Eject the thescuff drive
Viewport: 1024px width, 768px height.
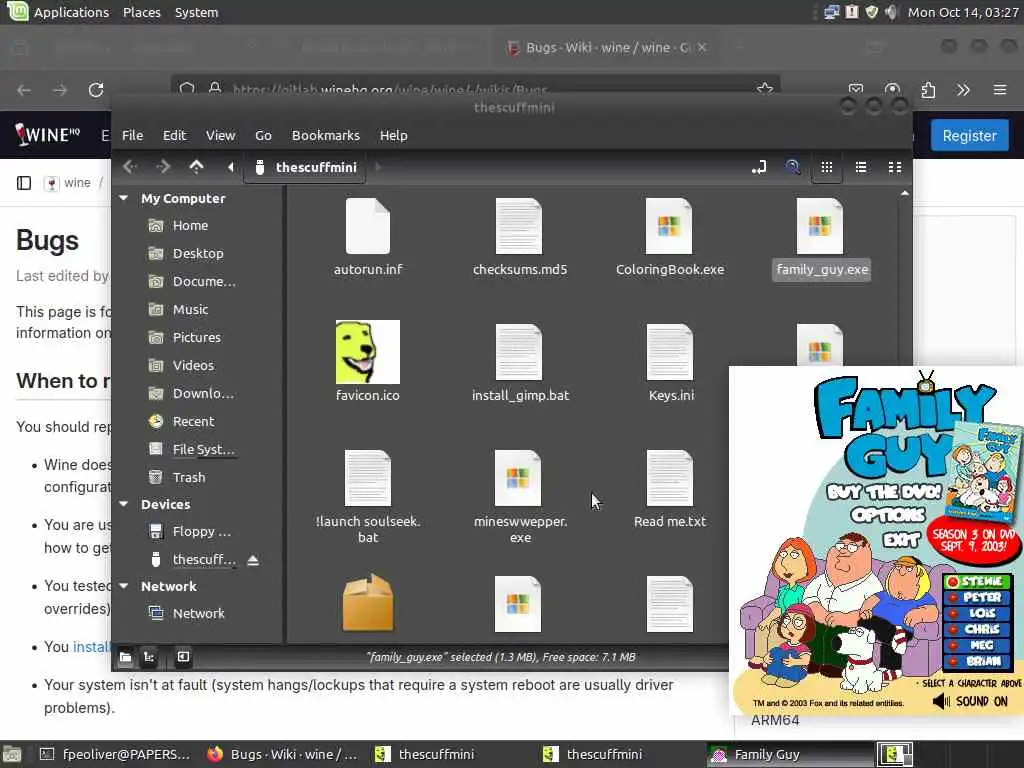pos(253,560)
